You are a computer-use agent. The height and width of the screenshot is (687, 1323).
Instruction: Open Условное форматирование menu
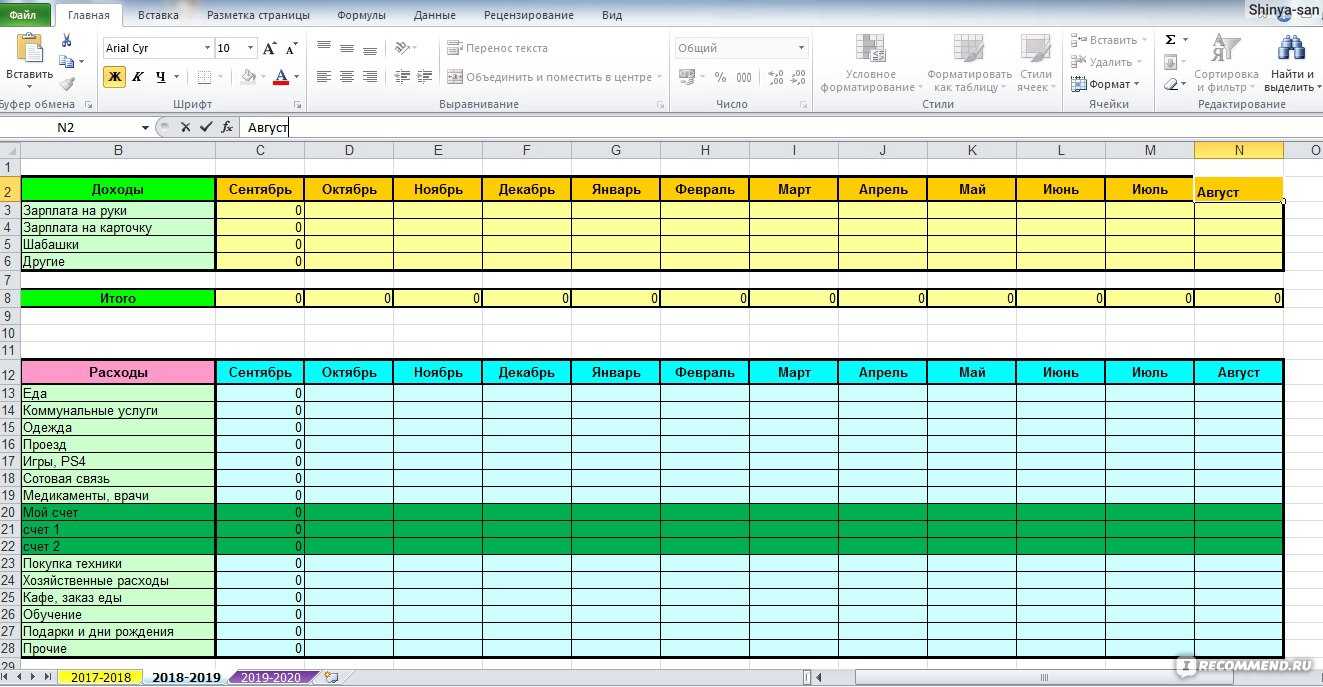point(870,63)
